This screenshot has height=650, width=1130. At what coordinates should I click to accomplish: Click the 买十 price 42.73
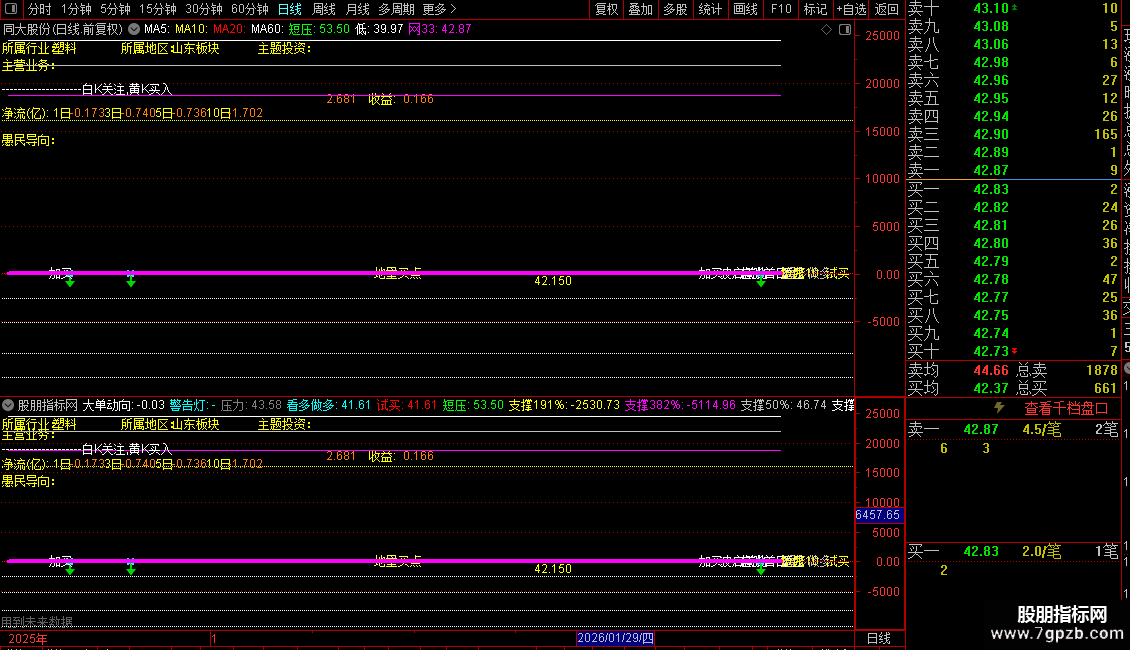click(x=991, y=352)
